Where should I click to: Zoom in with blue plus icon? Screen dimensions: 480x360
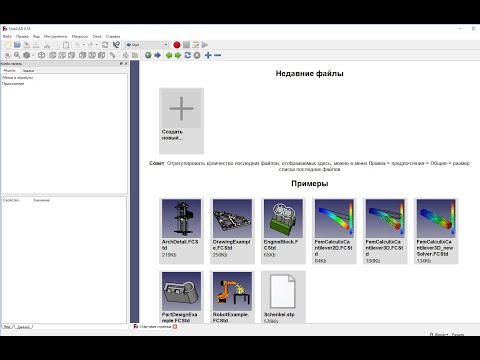tap(208, 55)
